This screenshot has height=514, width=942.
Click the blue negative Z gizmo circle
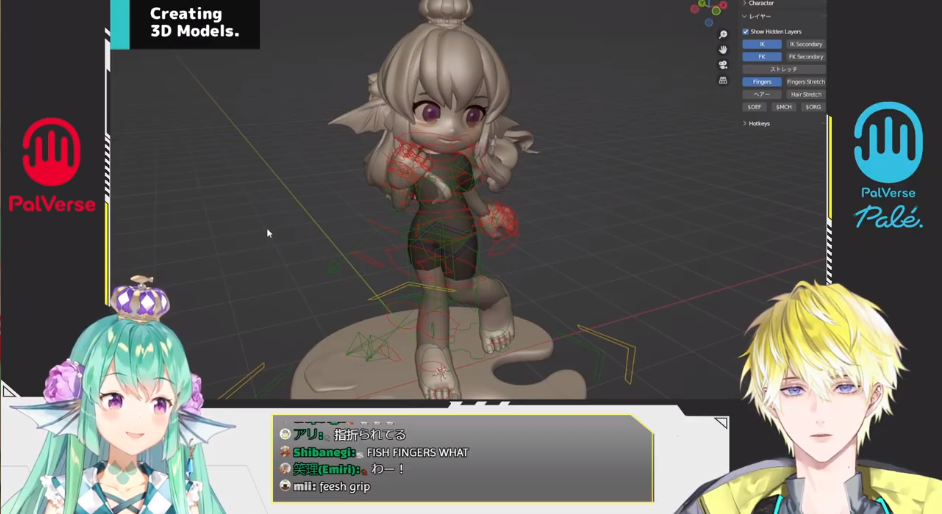(x=709, y=22)
